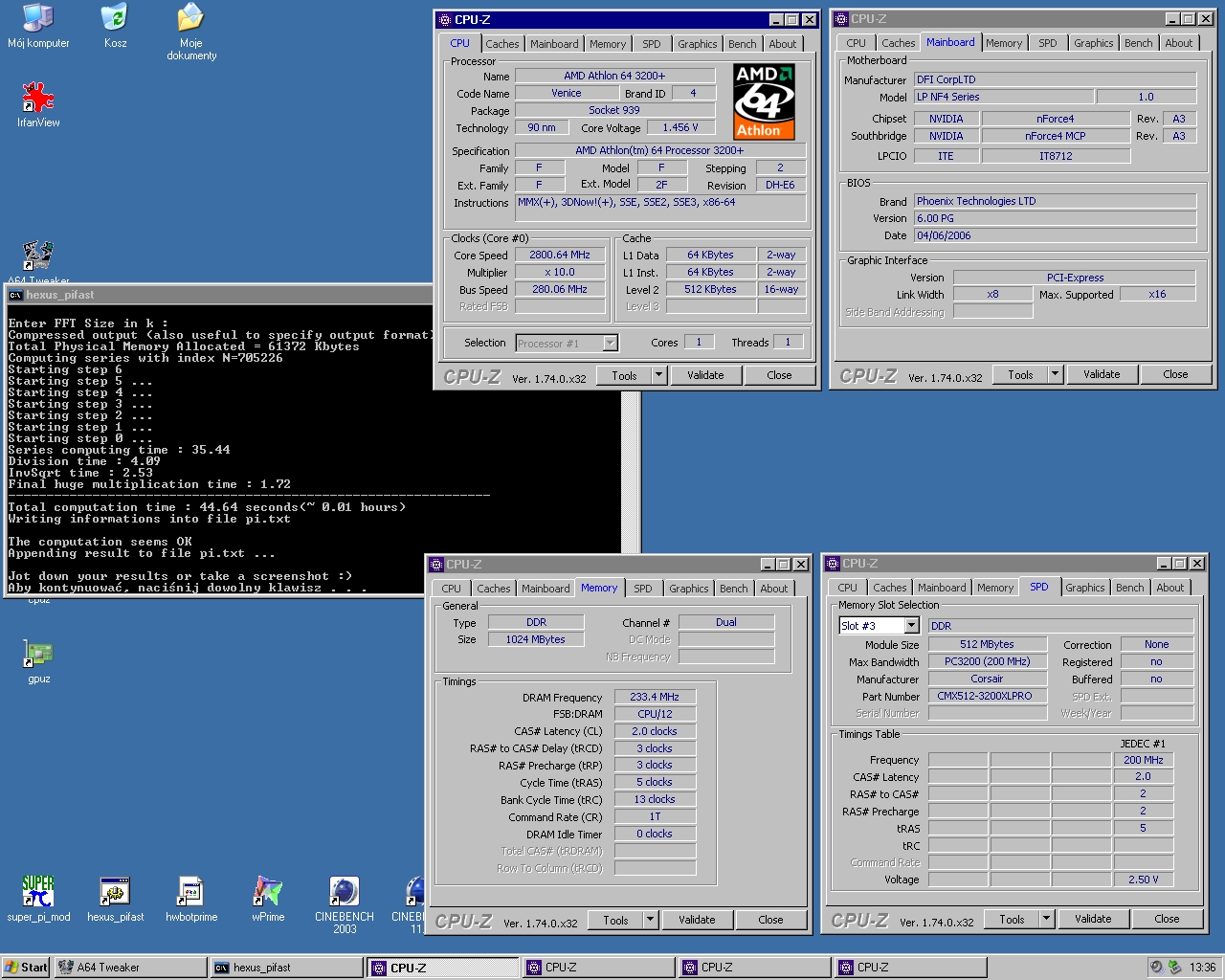The height and width of the screenshot is (980, 1225).
Task: Expand the Tools arrow in the Memory window
Action: [x=650, y=921]
